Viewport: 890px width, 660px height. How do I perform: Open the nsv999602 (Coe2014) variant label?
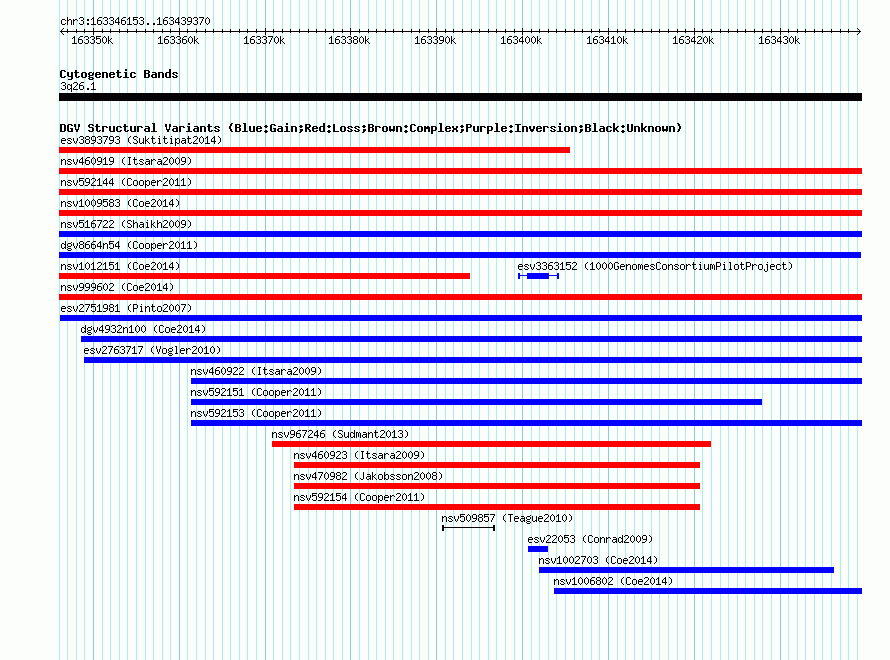(117, 287)
